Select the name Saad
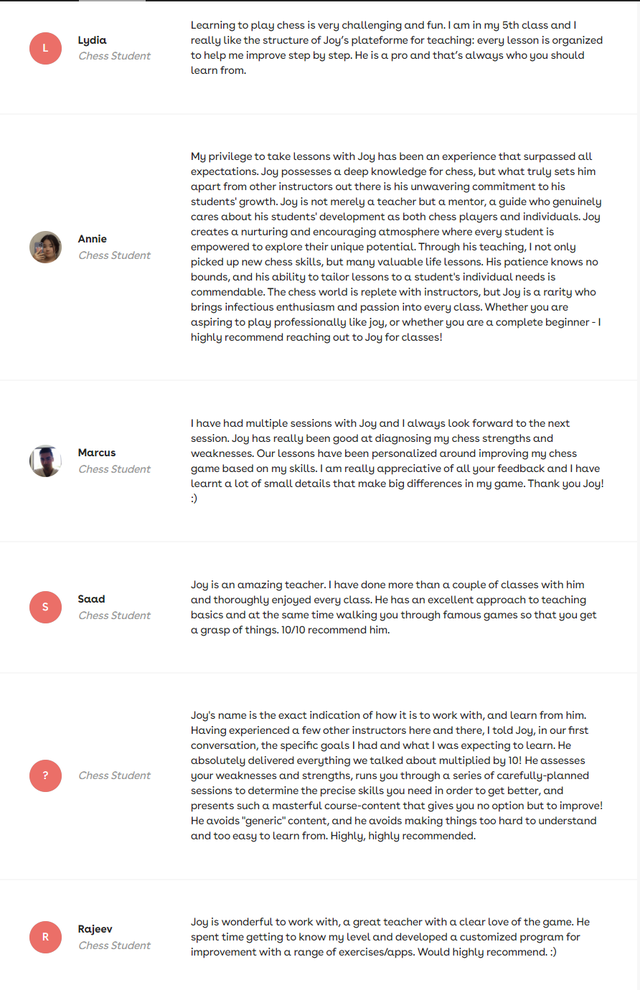The height and width of the screenshot is (990, 640). (92, 599)
